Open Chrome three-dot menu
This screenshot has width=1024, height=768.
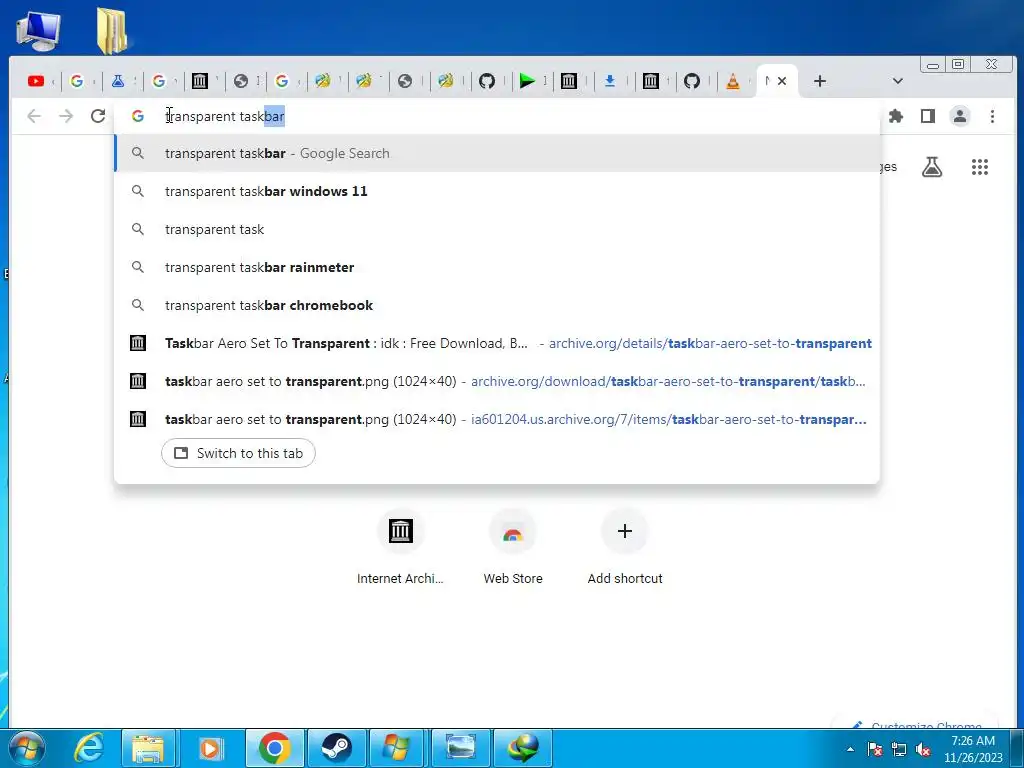pyautogui.click(x=992, y=116)
